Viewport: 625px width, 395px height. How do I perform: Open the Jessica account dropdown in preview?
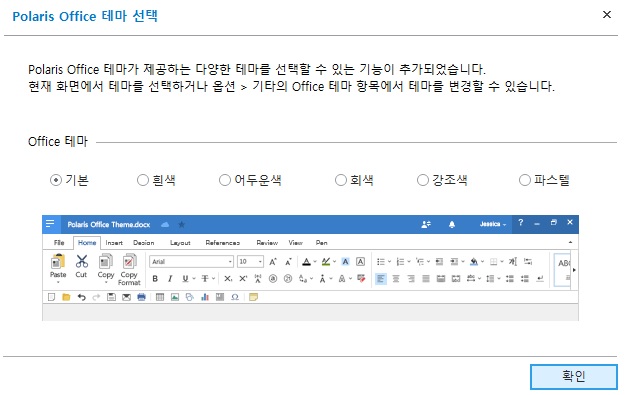tap(493, 224)
